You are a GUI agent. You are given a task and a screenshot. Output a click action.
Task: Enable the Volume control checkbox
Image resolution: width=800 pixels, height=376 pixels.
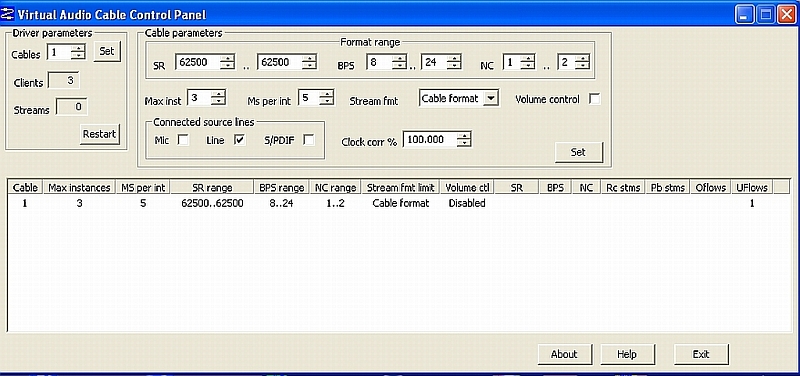click(x=594, y=99)
